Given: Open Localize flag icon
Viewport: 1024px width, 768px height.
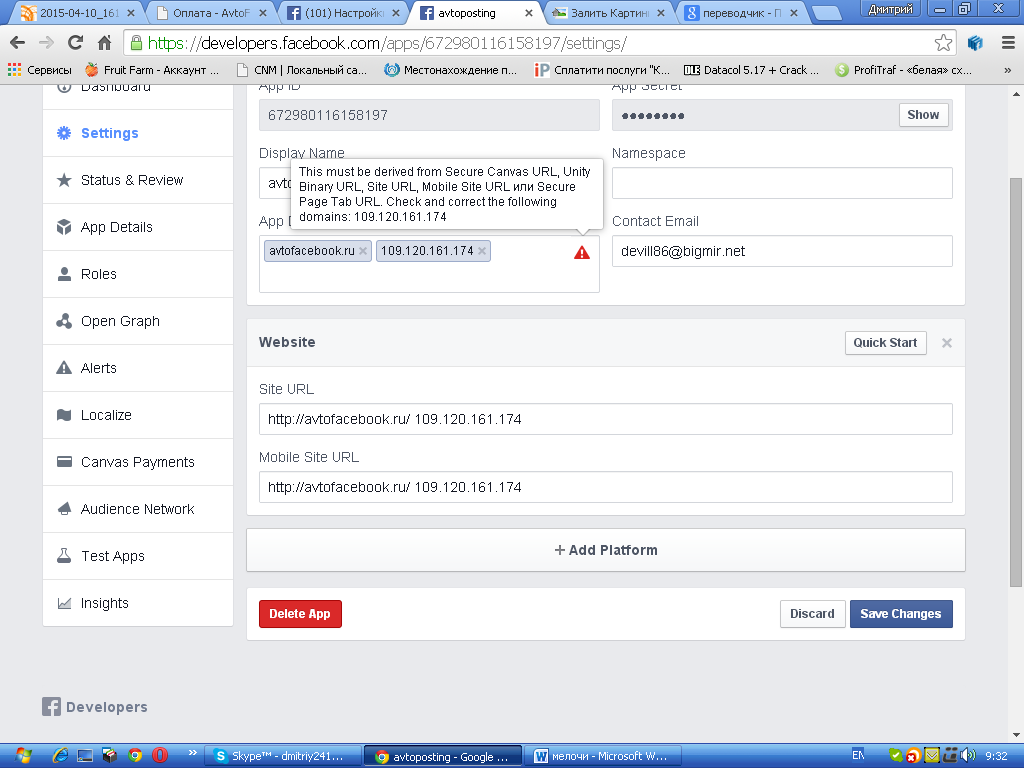Looking at the screenshot, I should 64,415.
